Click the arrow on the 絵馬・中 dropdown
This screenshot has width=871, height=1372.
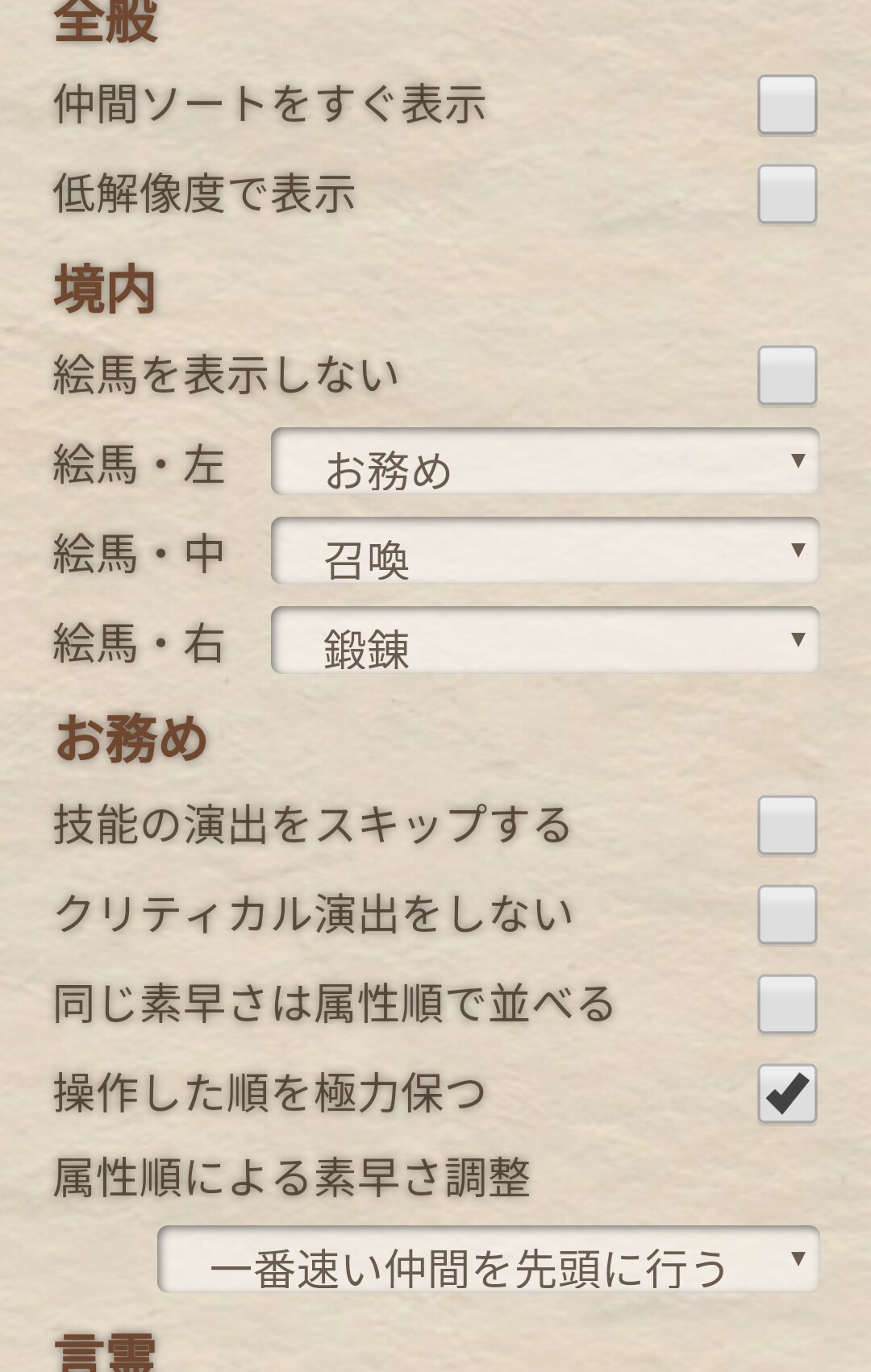[798, 551]
